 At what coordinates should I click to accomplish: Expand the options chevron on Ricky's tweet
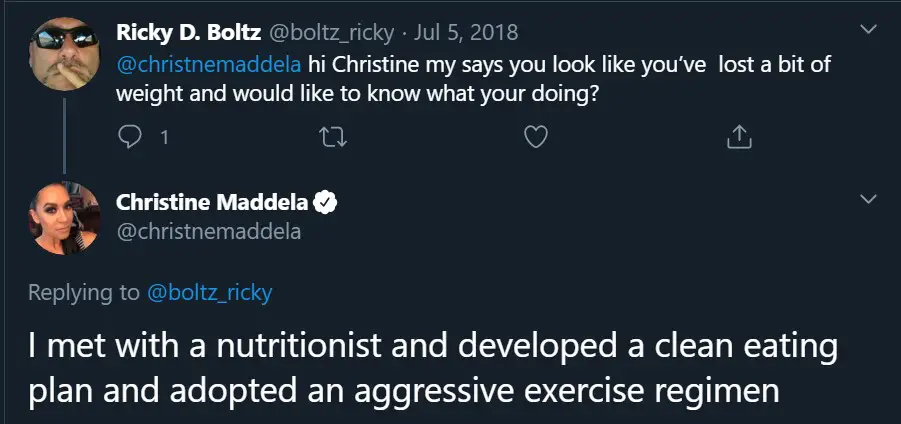(869, 29)
